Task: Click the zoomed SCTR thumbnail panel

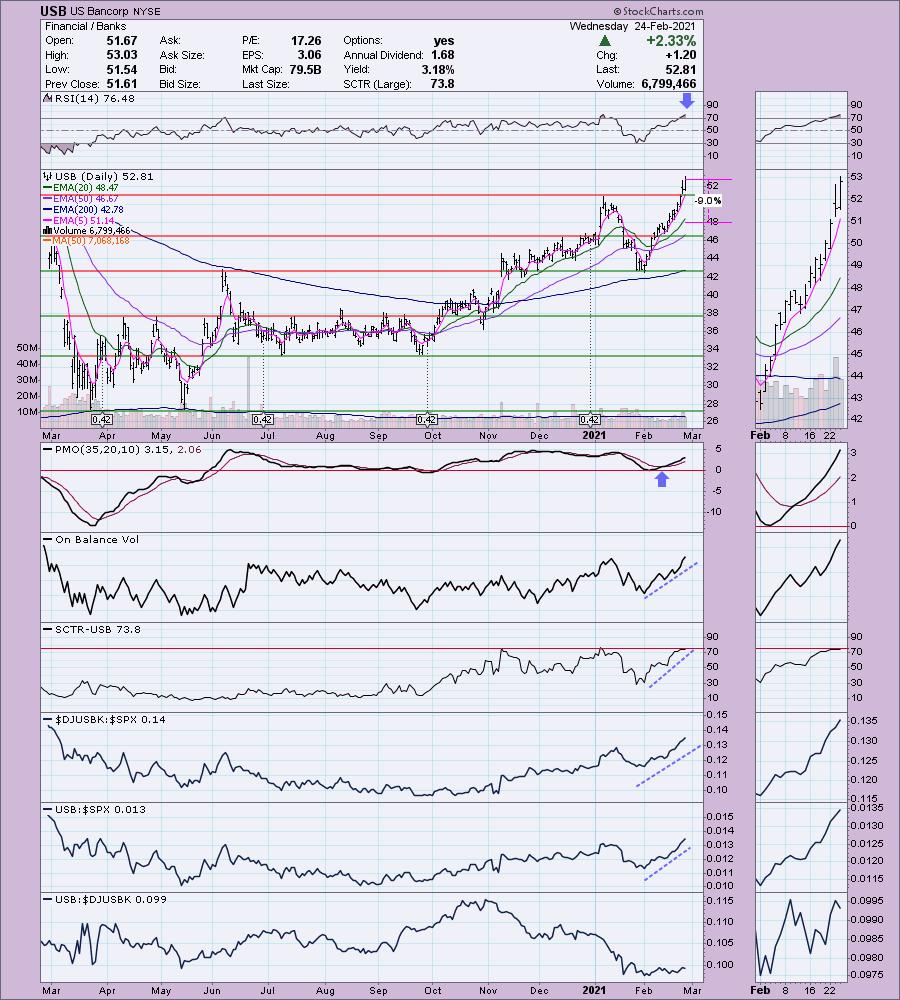Action: [x=801, y=667]
